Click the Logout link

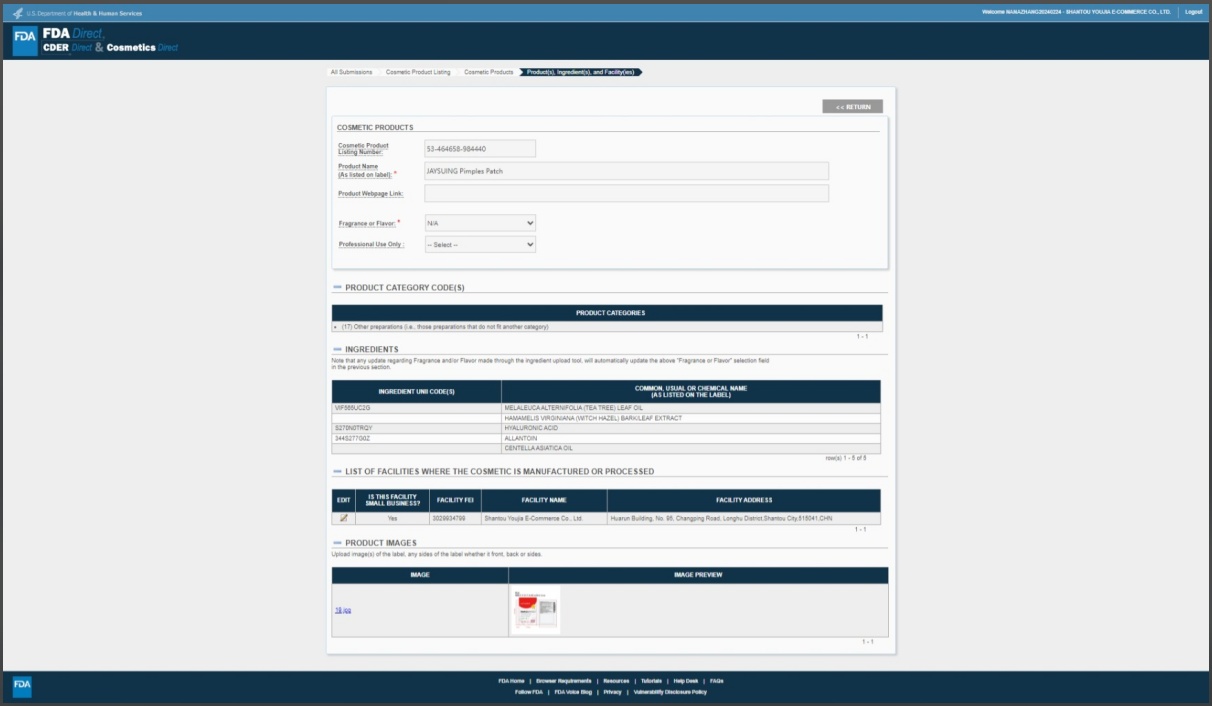tap(1193, 12)
